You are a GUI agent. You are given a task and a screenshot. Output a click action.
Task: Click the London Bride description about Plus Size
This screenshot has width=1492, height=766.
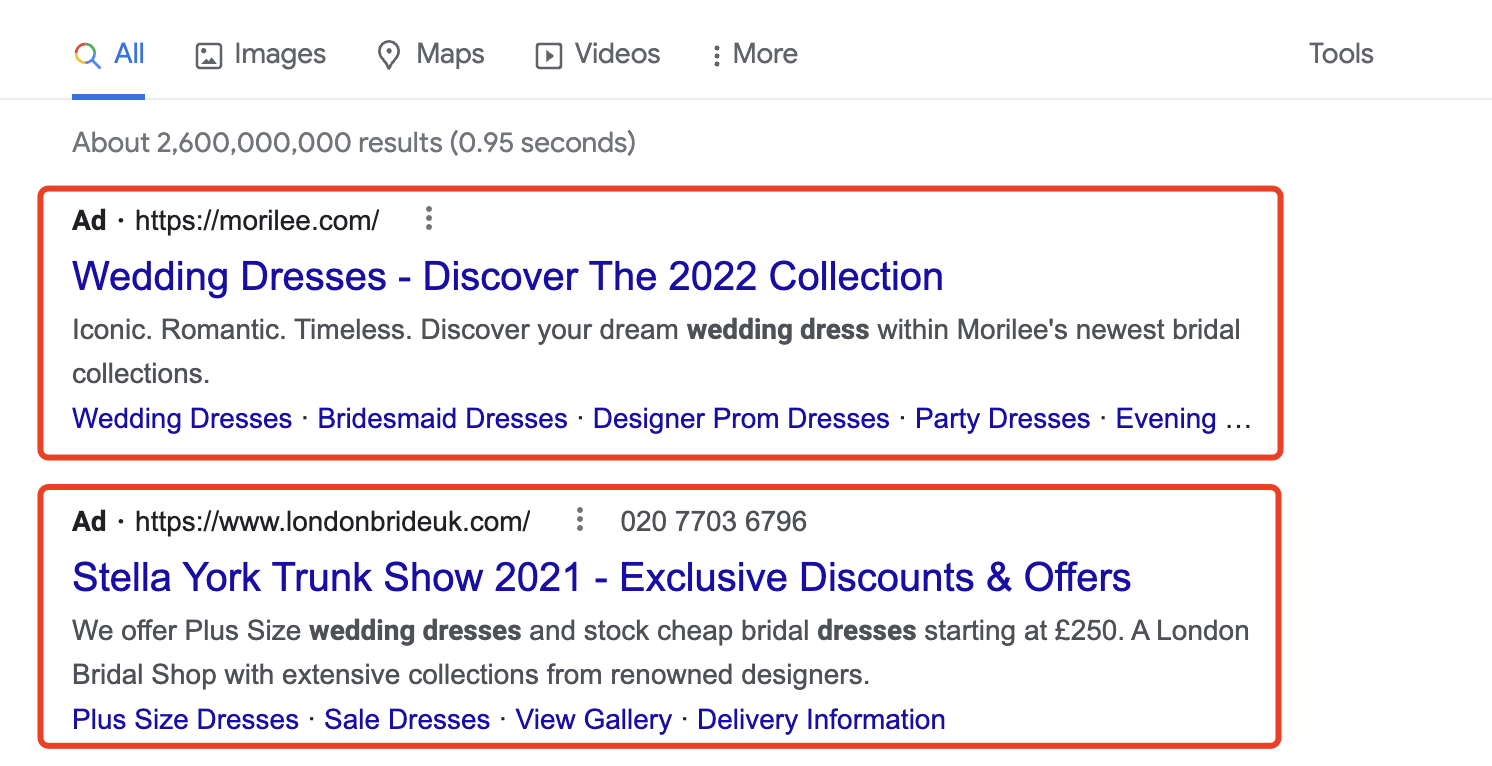(x=661, y=653)
